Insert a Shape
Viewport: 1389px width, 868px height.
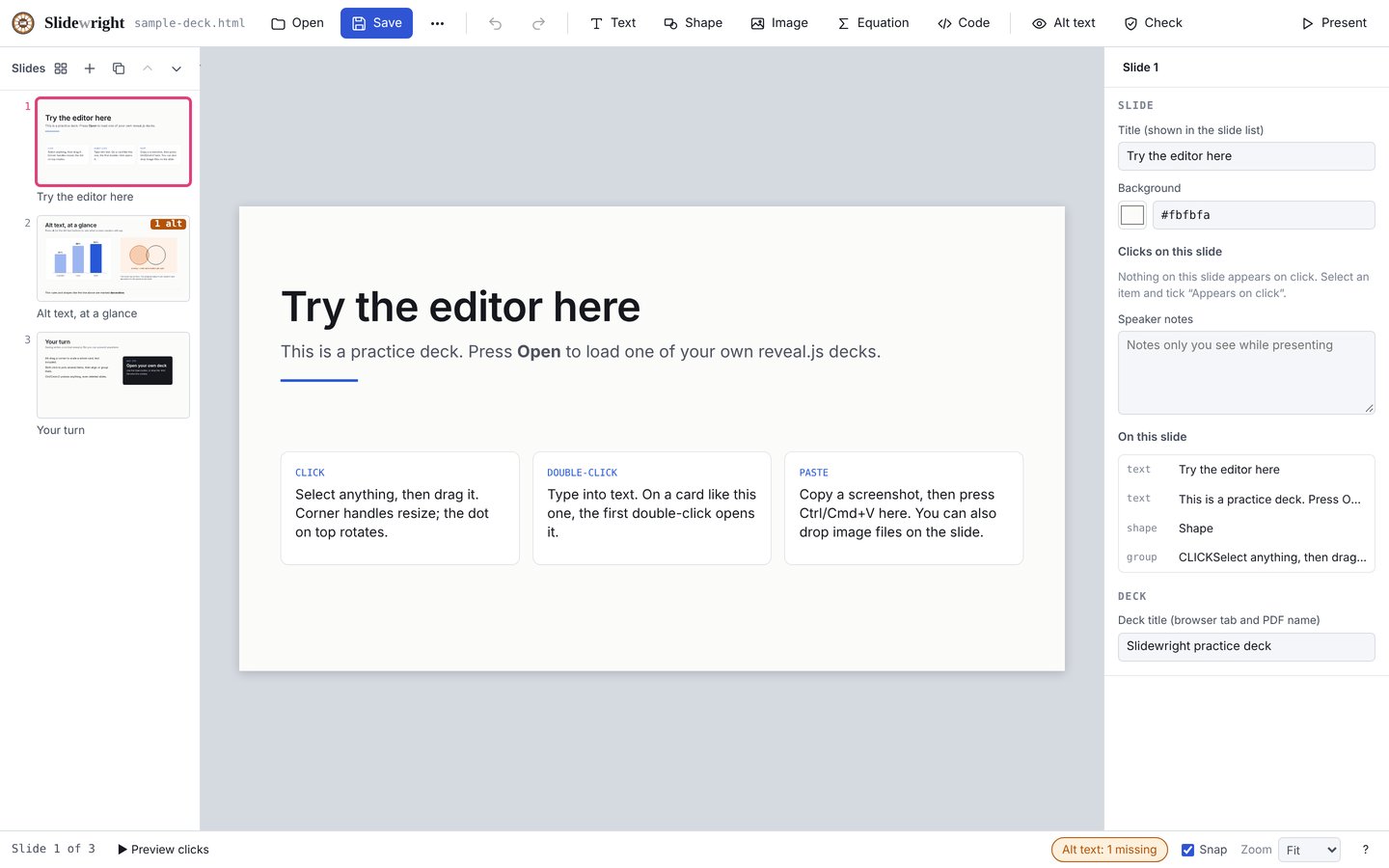click(693, 23)
